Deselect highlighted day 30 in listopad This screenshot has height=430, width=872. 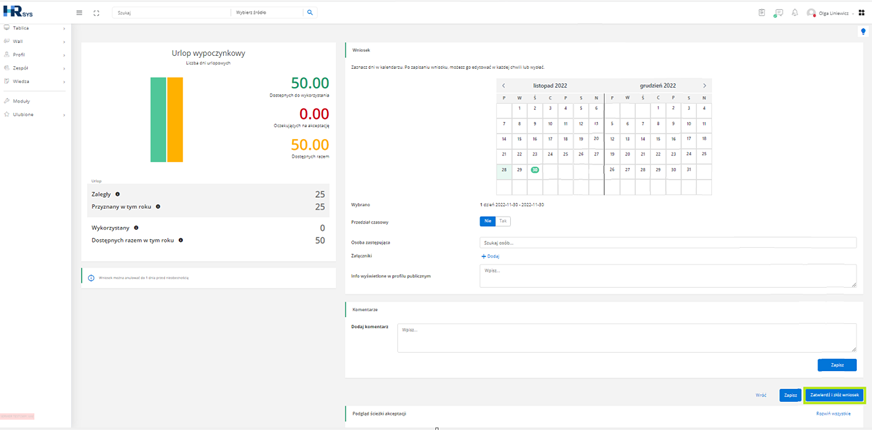tap(535, 170)
